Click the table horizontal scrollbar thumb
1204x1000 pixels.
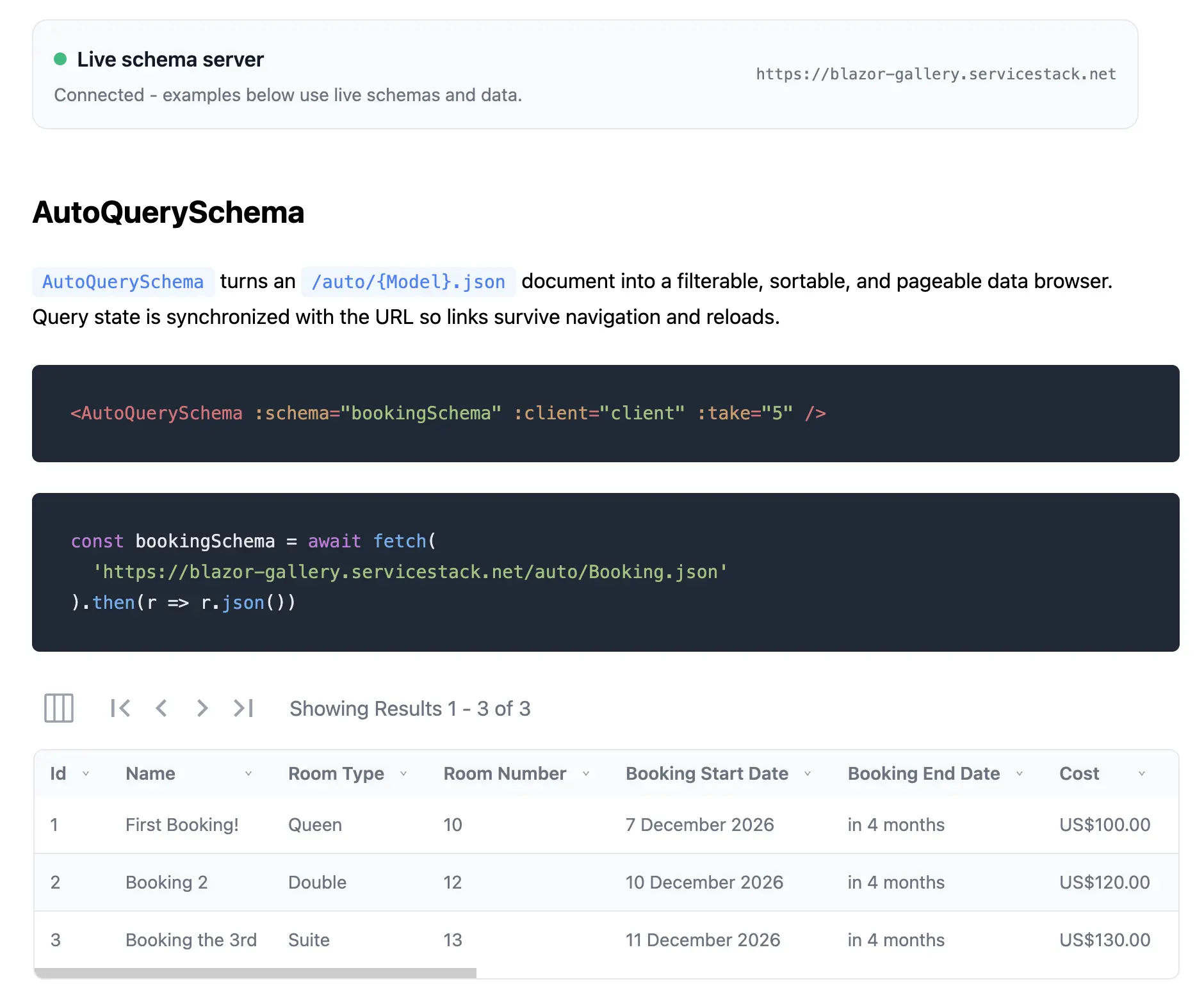256,973
